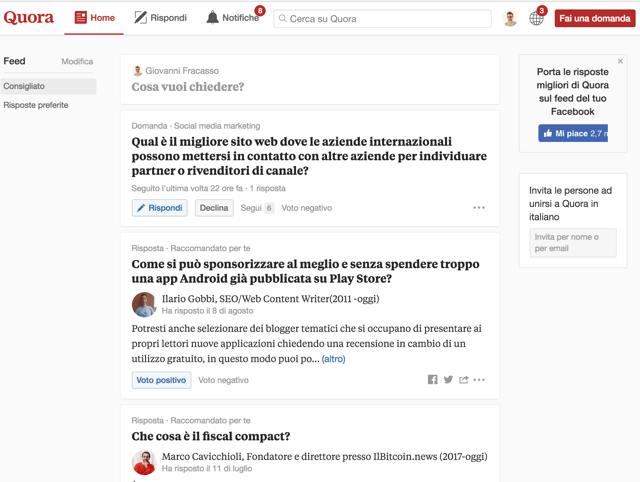Open Marco Cavicchioli avatar
Viewport: 640px width, 482px height.
point(144,462)
